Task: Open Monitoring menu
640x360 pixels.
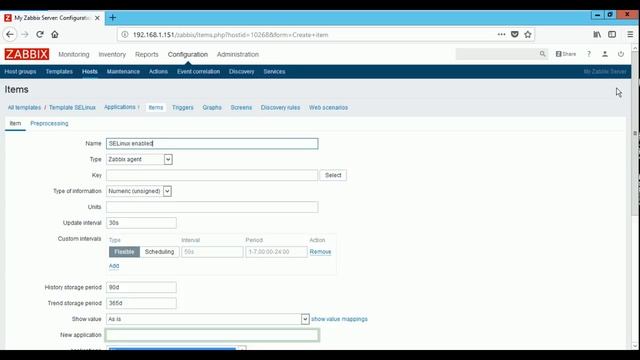Action: [x=73, y=54]
